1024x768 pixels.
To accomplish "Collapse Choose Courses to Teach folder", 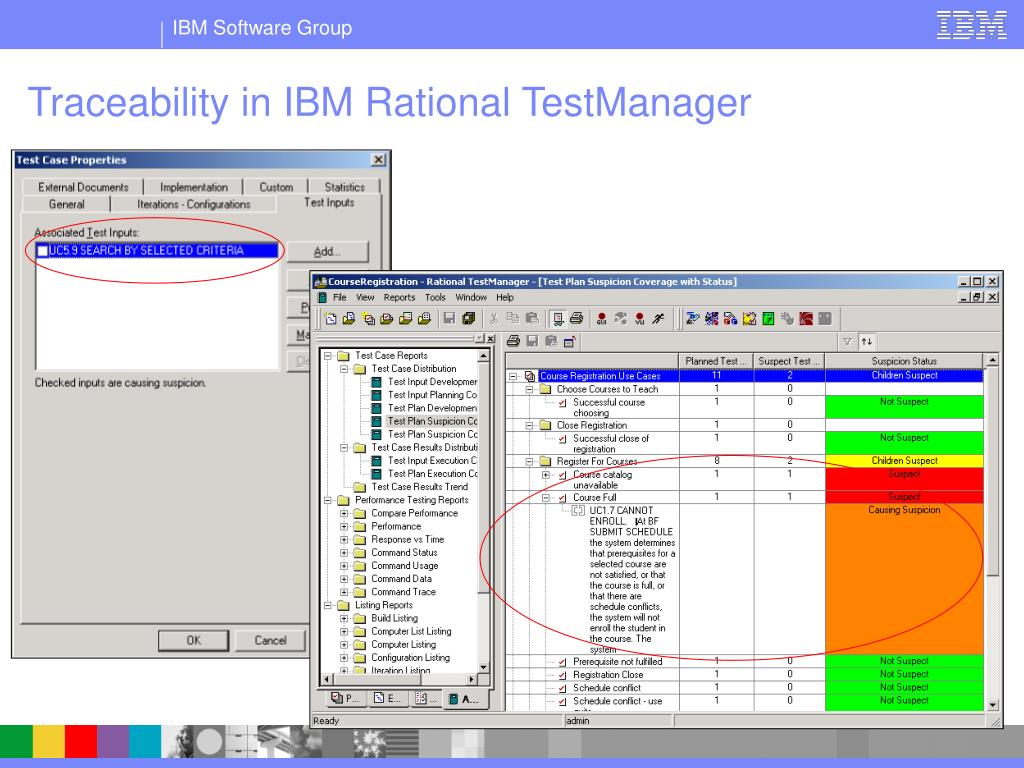I will (530, 389).
